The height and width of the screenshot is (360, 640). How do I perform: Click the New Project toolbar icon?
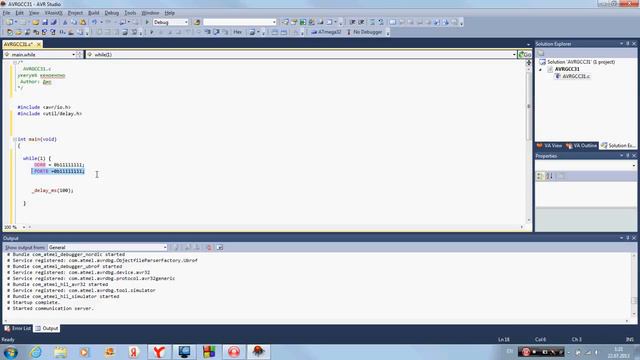(x=9, y=22)
